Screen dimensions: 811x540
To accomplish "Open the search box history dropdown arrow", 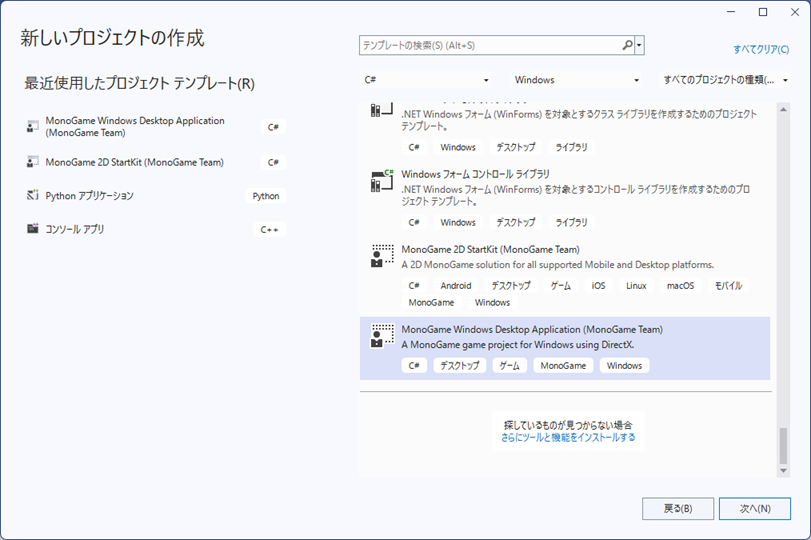I will 639,46.
